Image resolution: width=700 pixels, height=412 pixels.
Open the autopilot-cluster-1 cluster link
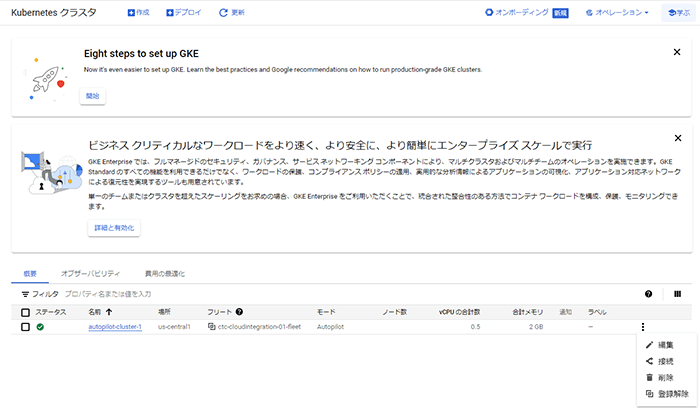tap(115, 327)
